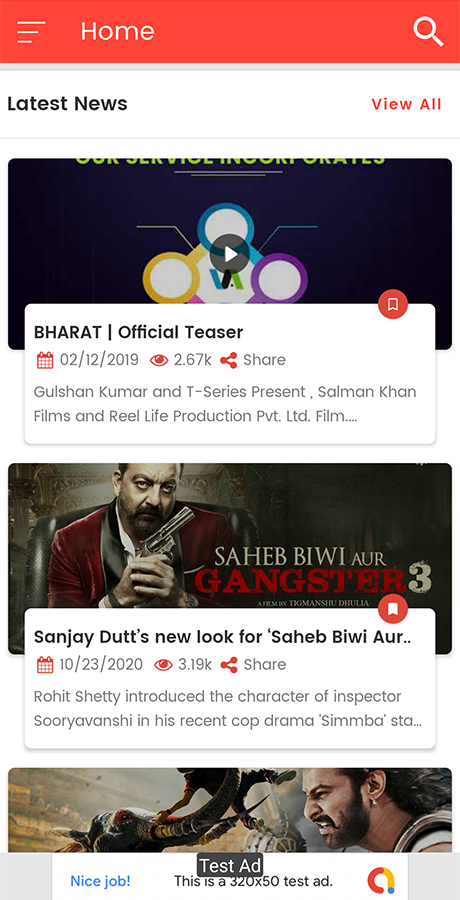This screenshot has width=460, height=900.
Task: Click the Nice job! test ad link
Action: coord(100,880)
